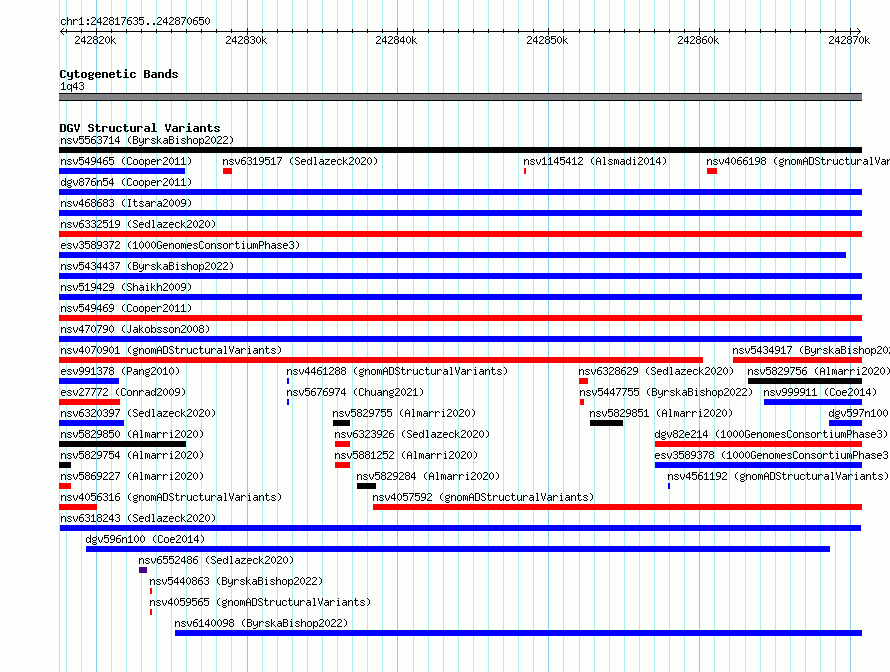This screenshot has width=890, height=672.
Task: Select the nsv5434917 ByrskaBishop label
Action: coord(811,350)
